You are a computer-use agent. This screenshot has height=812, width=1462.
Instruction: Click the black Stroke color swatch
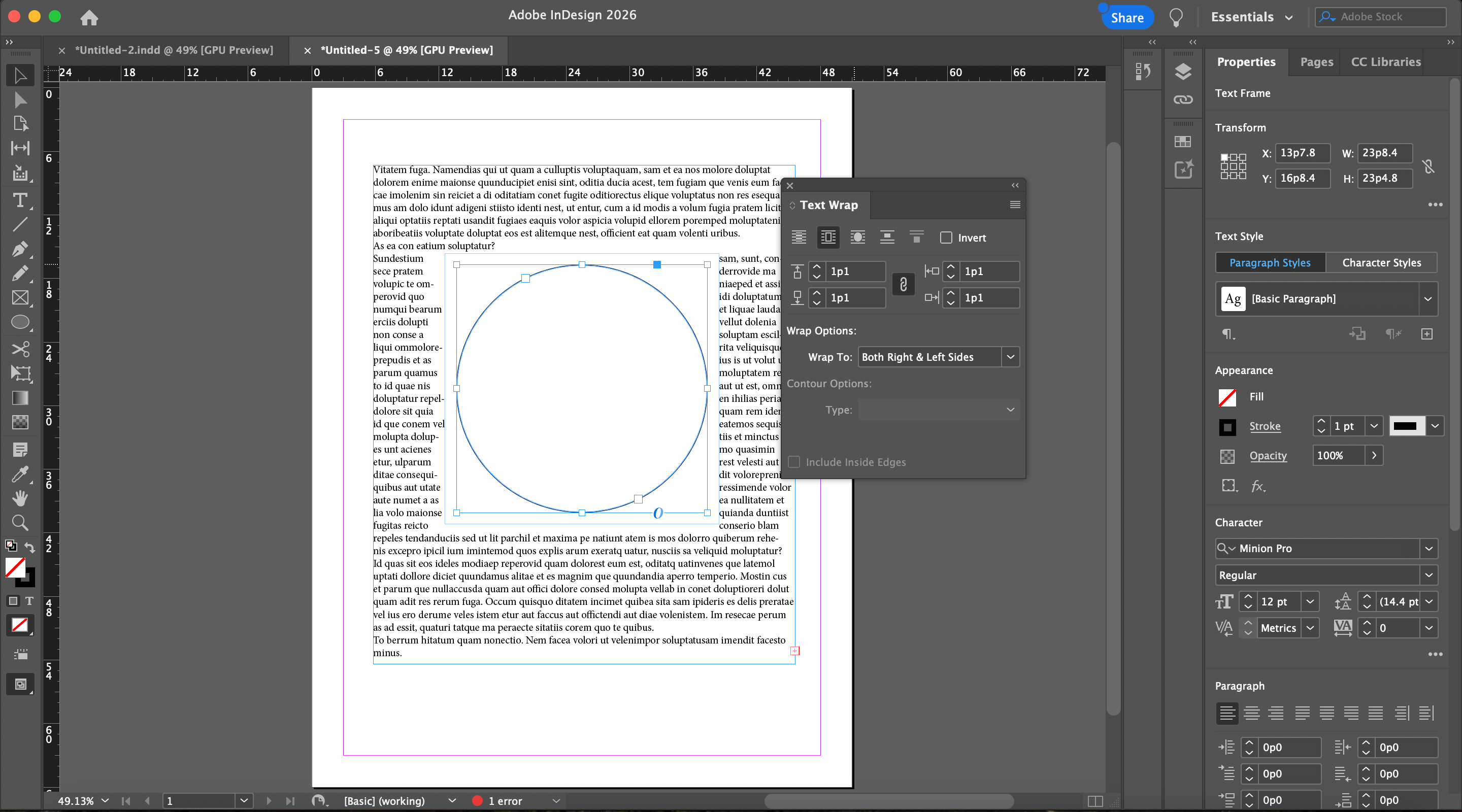tap(1227, 427)
